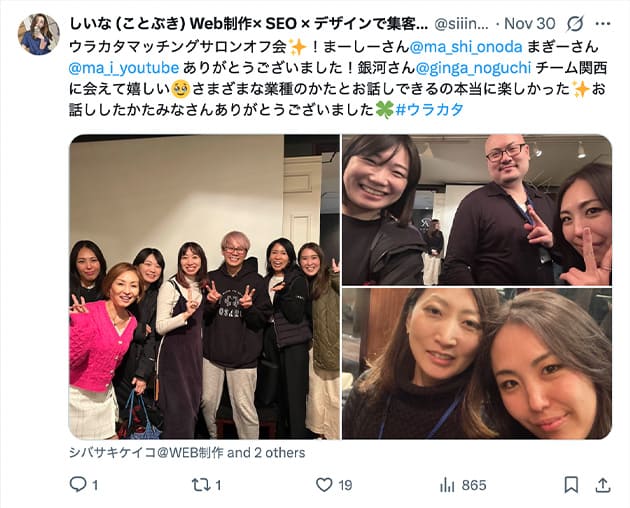Image resolution: width=630 pixels, height=508 pixels.
Task: Click the Grok circle-slash icon
Action: pyautogui.click(x=575, y=24)
